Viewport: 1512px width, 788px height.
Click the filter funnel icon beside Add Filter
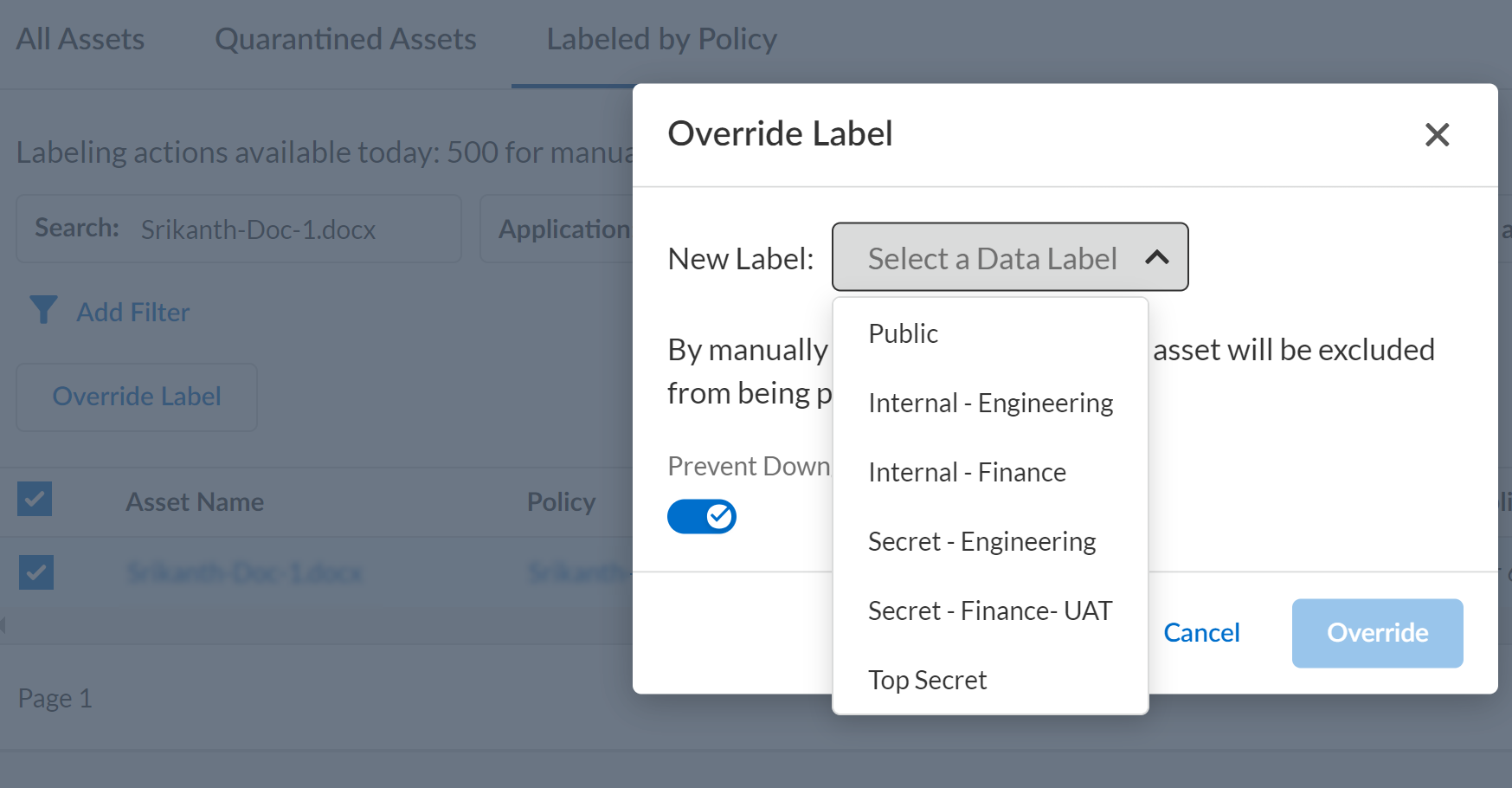point(43,310)
